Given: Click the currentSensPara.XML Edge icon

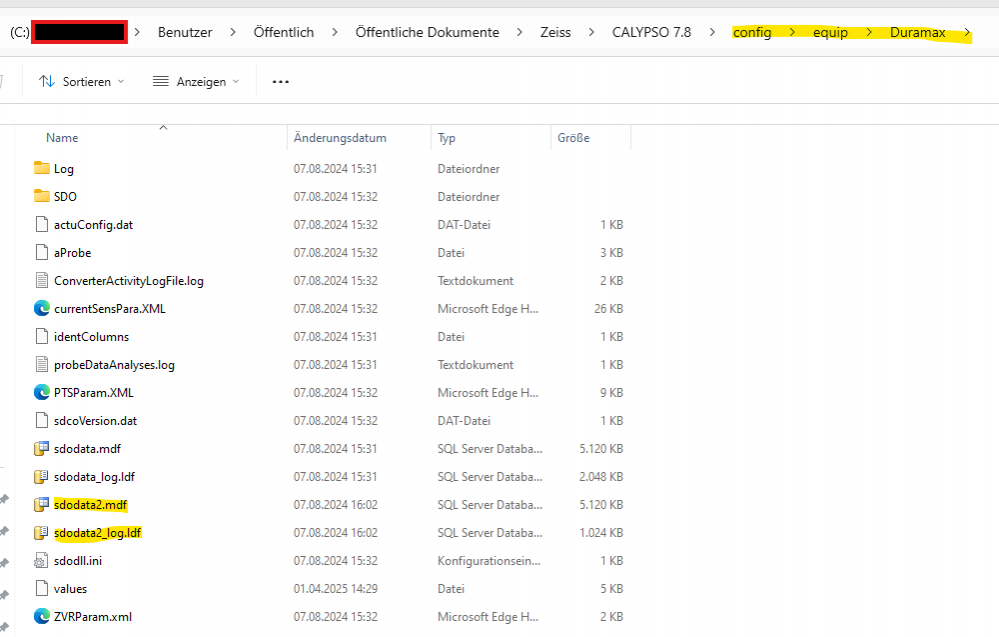Looking at the screenshot, I should tap(41, 308).
